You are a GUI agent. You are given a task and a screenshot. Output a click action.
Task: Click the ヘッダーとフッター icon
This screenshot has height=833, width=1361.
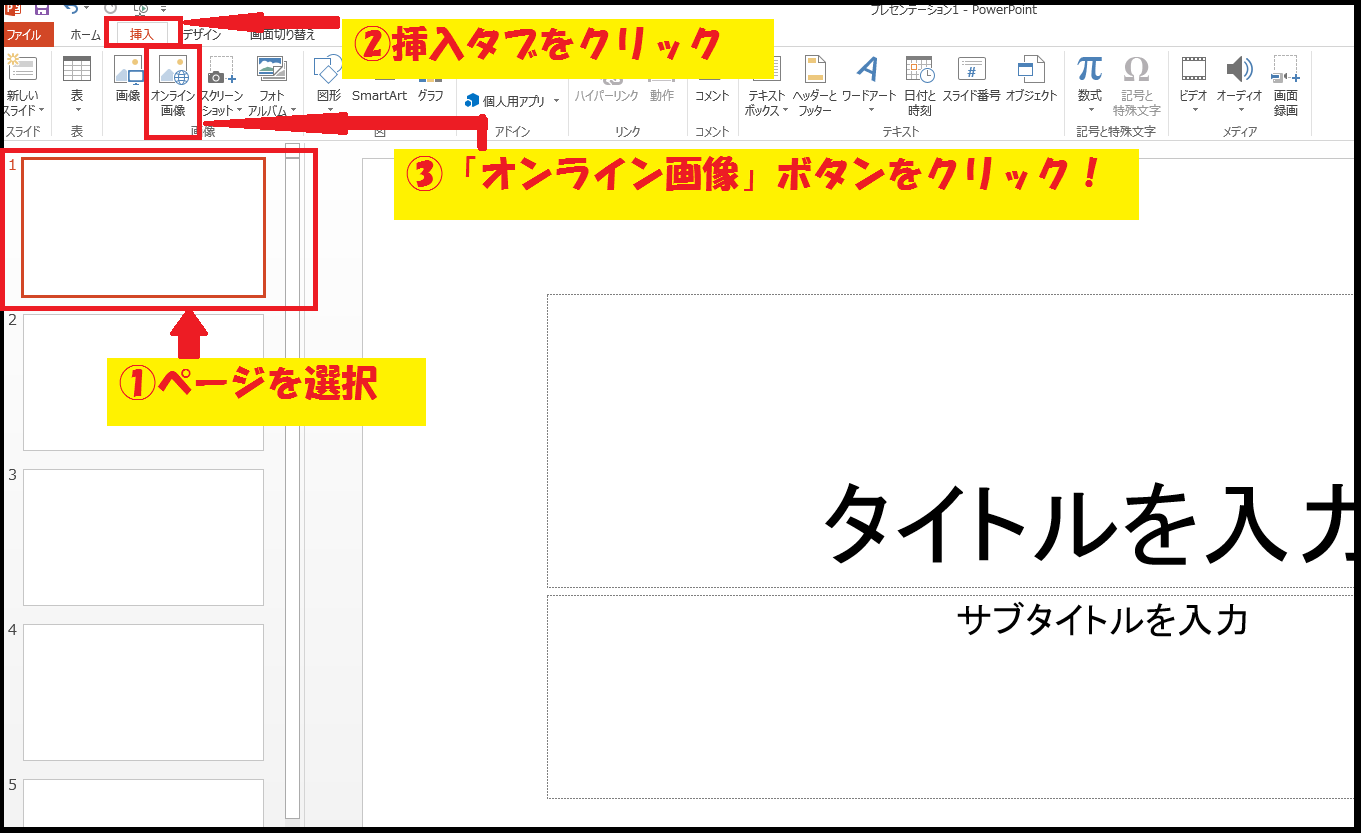coord(815,69)
